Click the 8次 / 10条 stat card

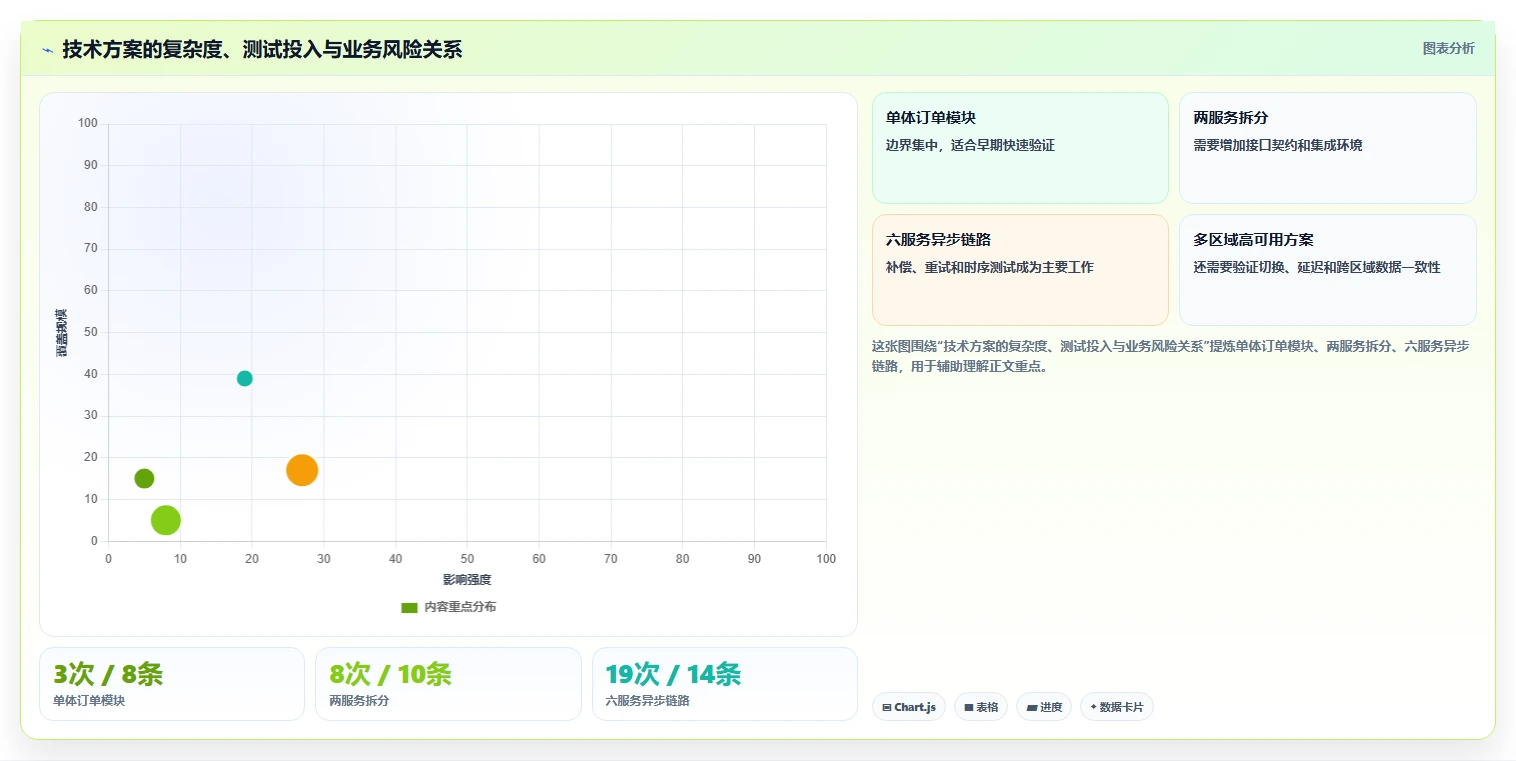click(x=448, y=684)
